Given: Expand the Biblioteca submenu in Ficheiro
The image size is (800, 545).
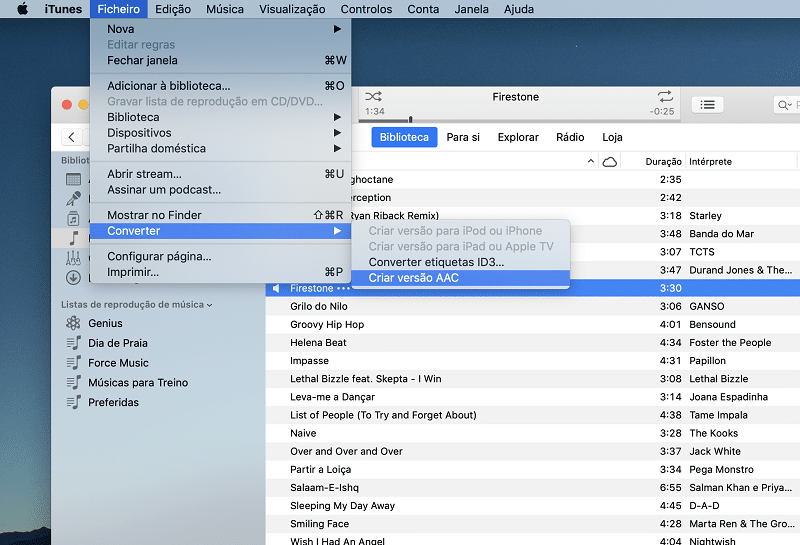Looking at the screenshot, I should pos(220,117).
